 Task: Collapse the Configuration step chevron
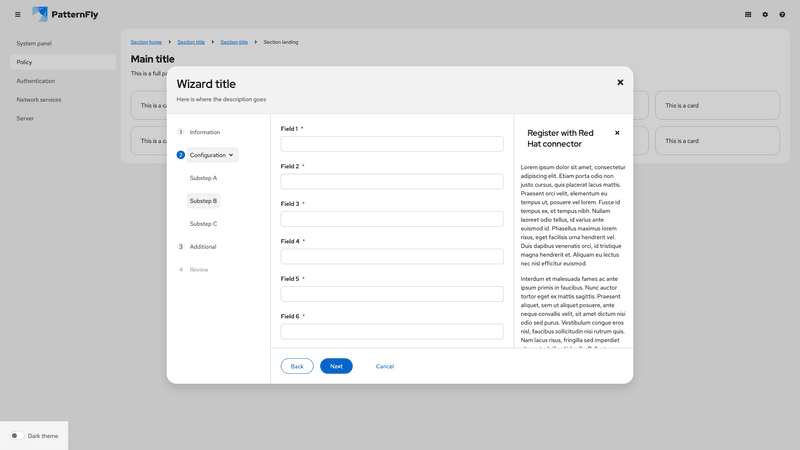pos(231,155)
